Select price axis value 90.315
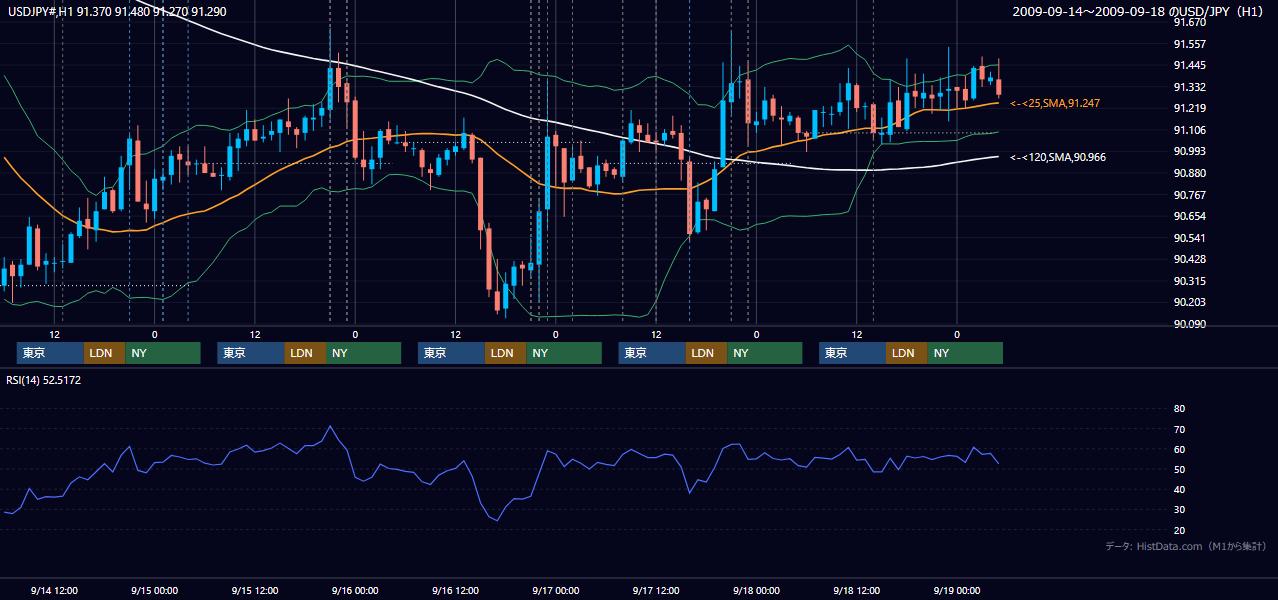This screenshot has width=1278, height=600. tap(1188, 281)
